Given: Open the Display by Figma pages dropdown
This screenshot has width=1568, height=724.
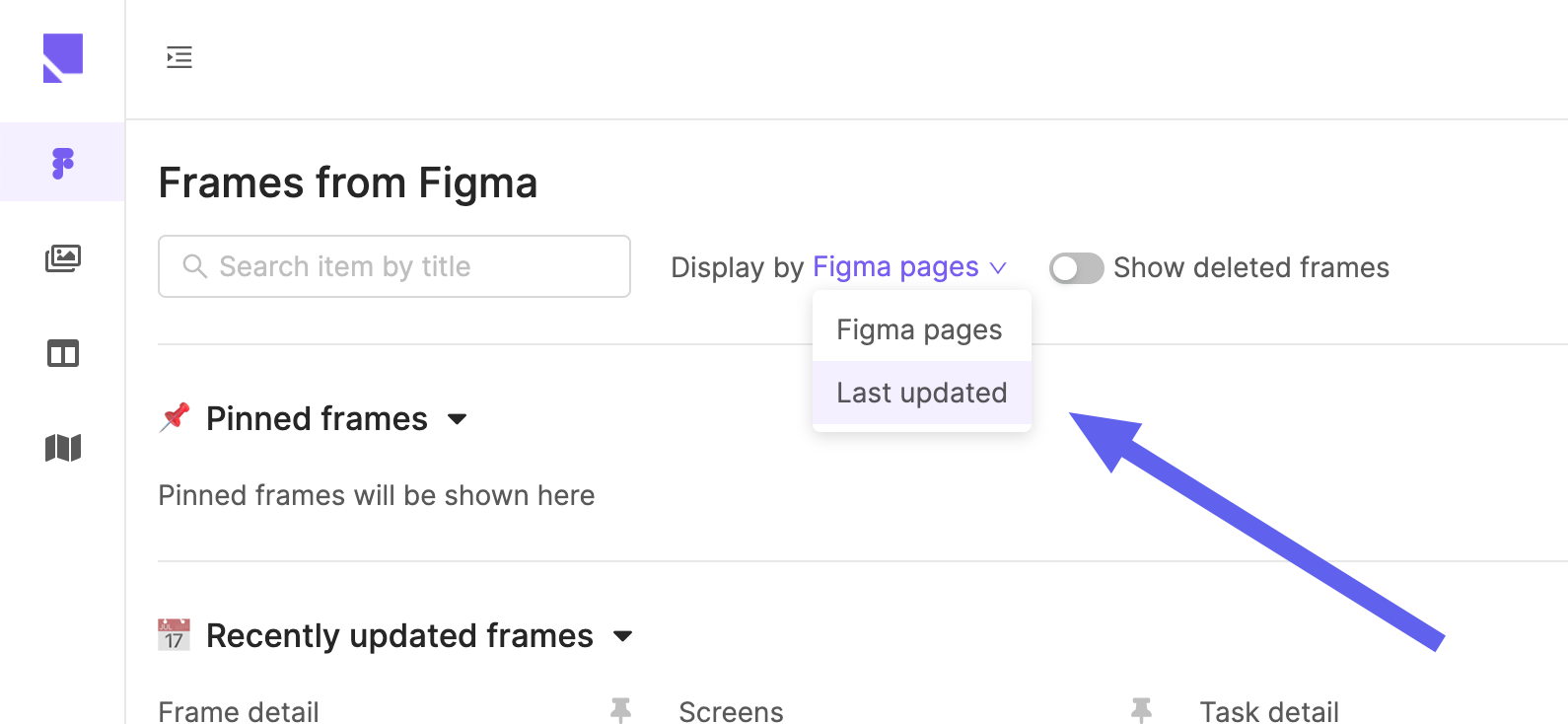Looking at the screenshot, I should 908,267.
